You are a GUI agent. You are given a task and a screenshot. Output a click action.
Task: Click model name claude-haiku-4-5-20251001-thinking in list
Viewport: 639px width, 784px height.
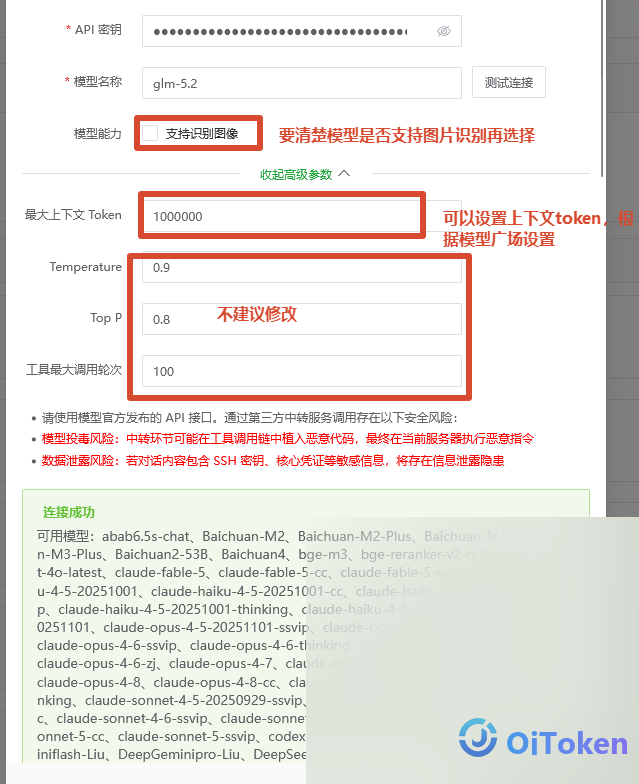click(x=173, y=610)
